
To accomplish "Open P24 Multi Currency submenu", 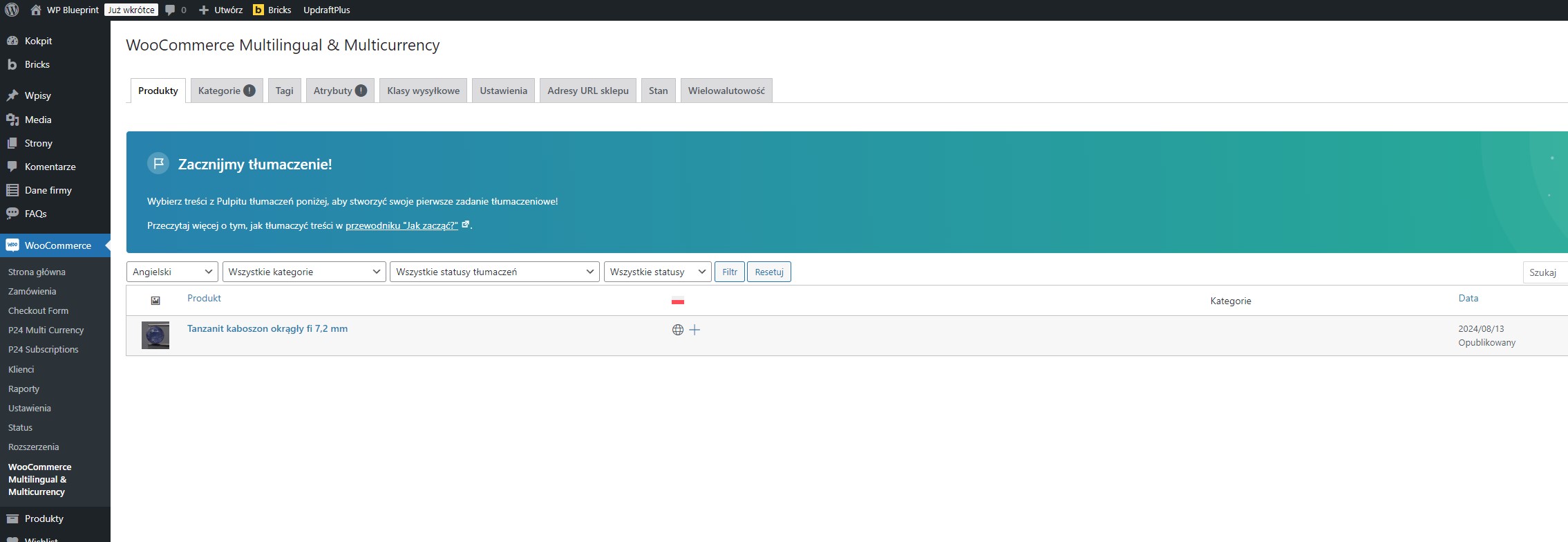I will (46, 330).
